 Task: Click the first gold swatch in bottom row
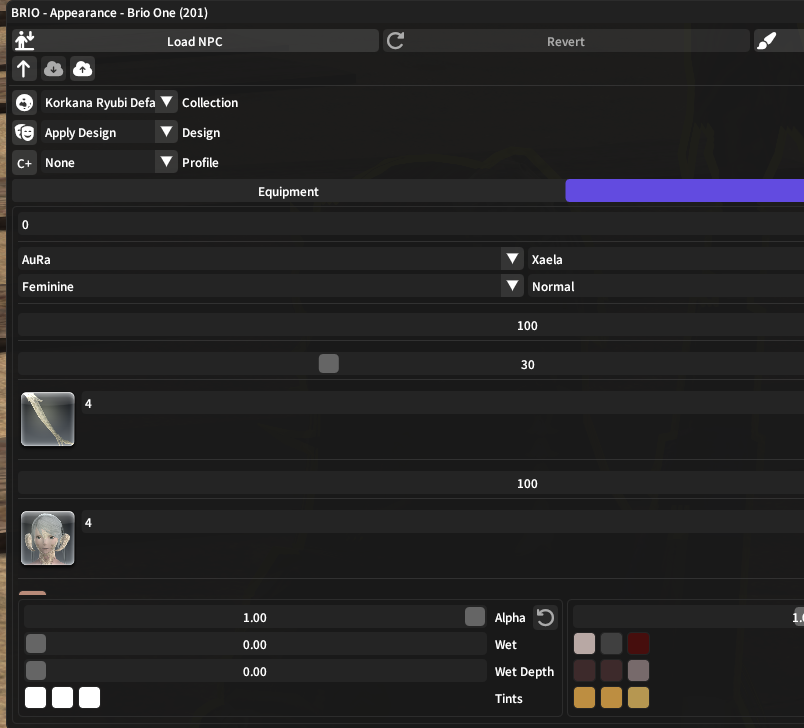(x=585, y=698)
